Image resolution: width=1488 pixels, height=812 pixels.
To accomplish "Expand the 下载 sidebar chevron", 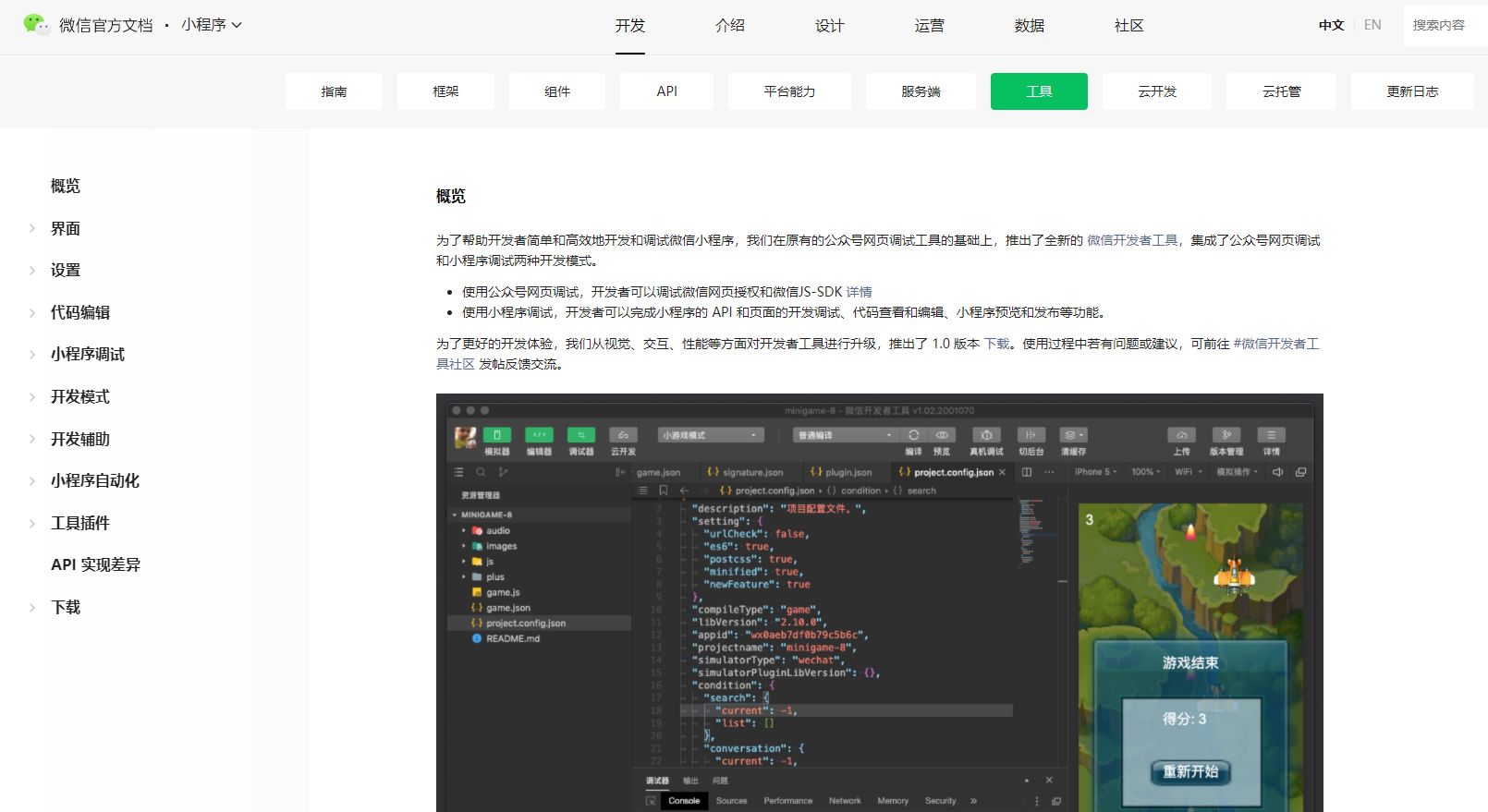I will [31, 607].
